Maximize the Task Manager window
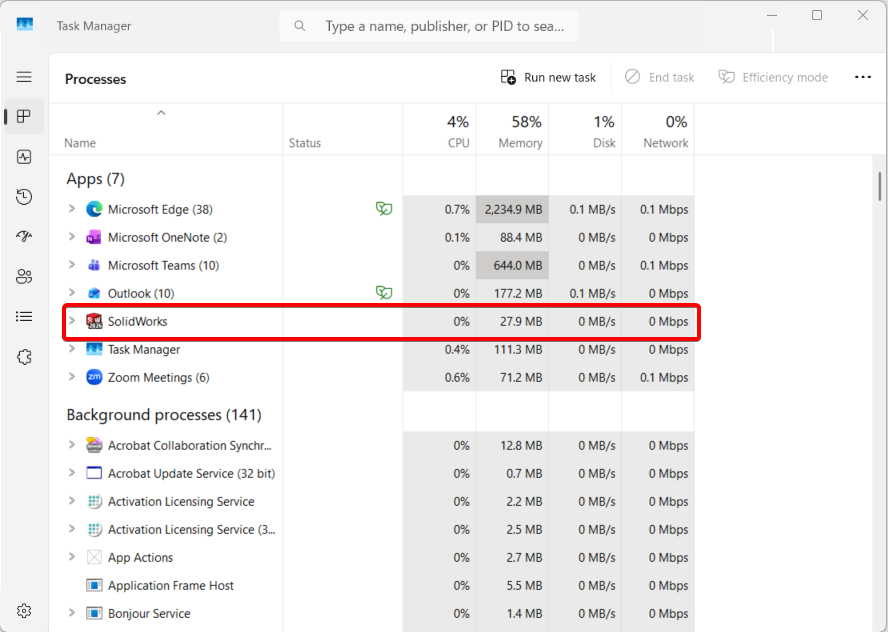 (x=817, y=15)
